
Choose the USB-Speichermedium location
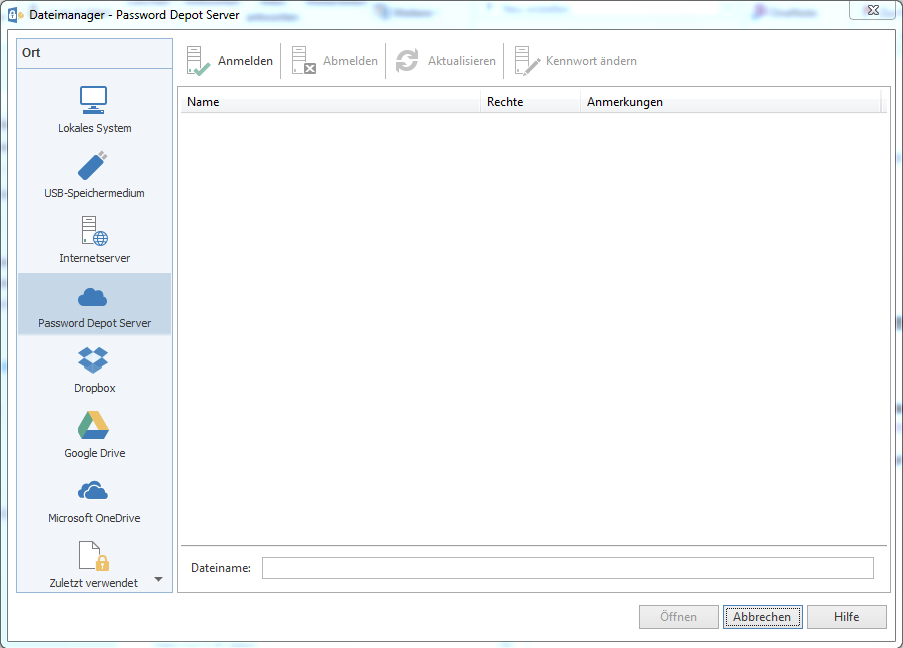(x=94, y=175)
